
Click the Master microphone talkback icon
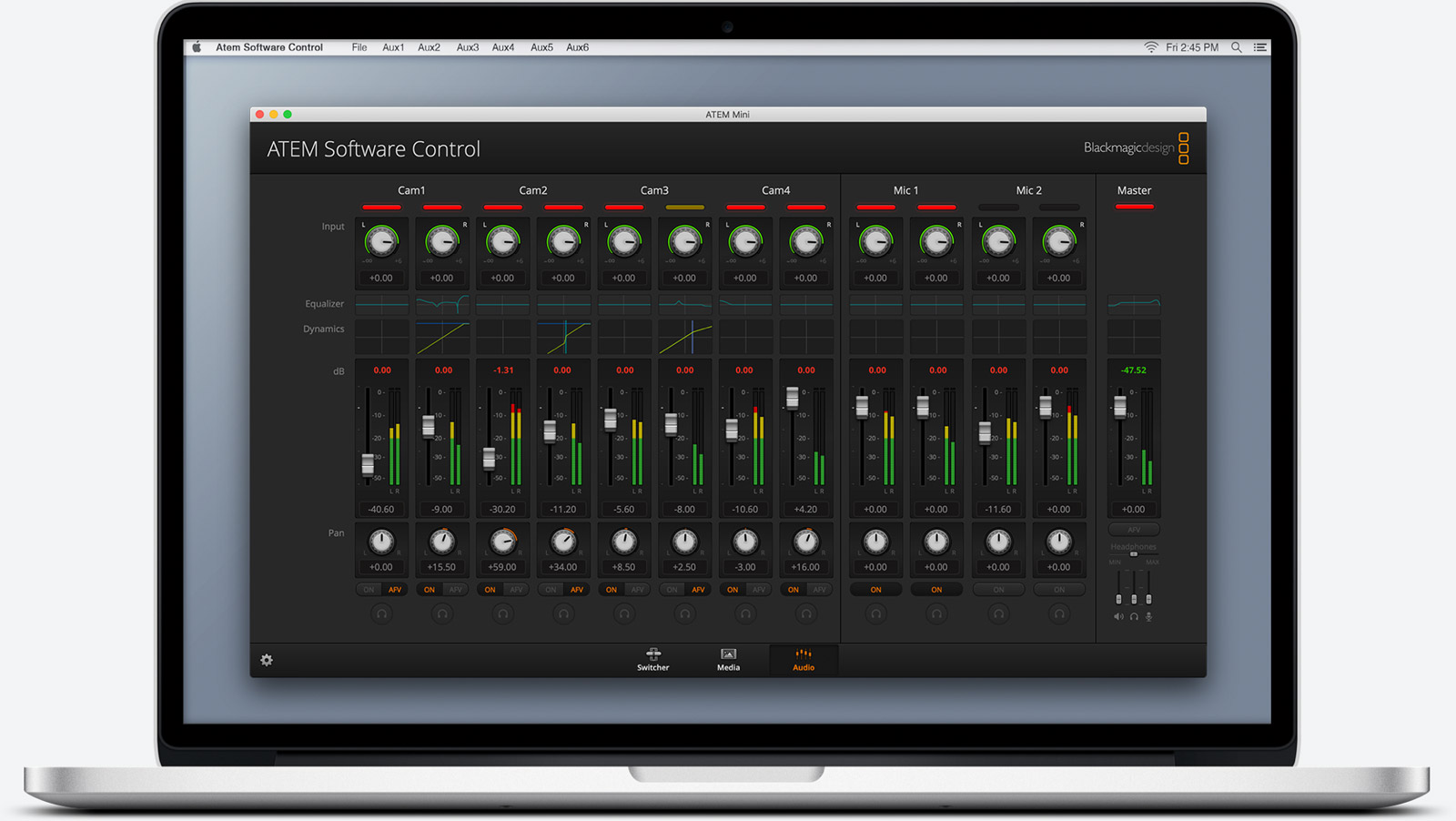(x=1149, y=617)
